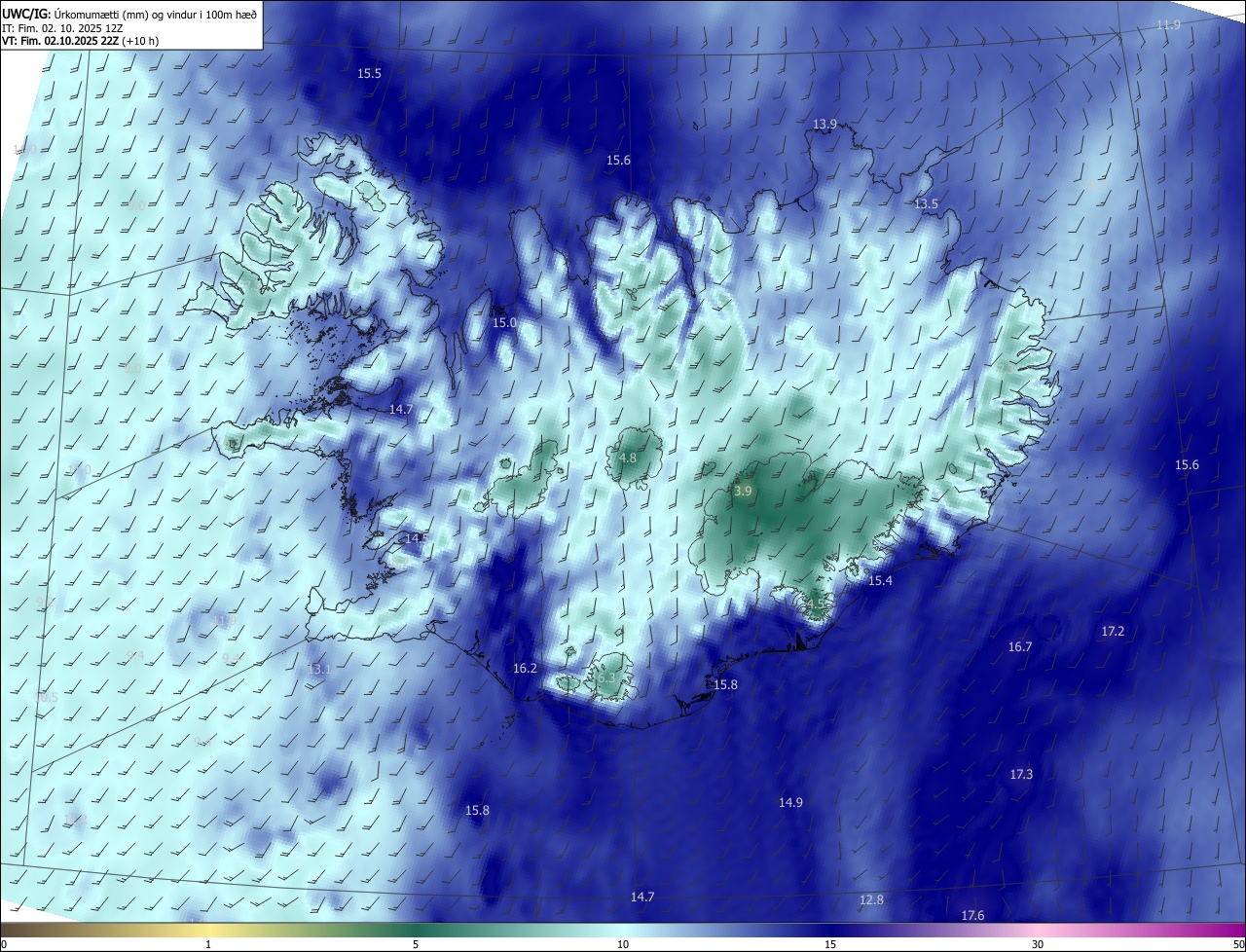Click the colour scale tick label 10
1246x952 pixels.
click(x=623, y=945)
